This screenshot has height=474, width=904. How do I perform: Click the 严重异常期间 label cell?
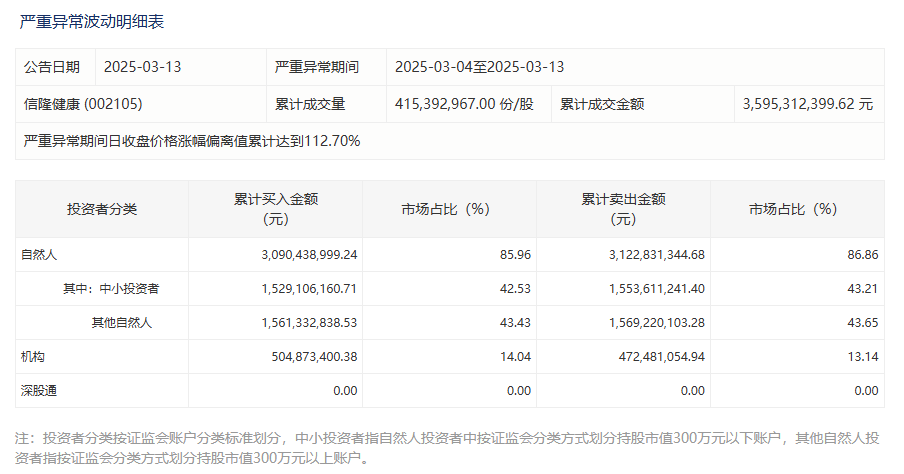[x=316, y=67]
